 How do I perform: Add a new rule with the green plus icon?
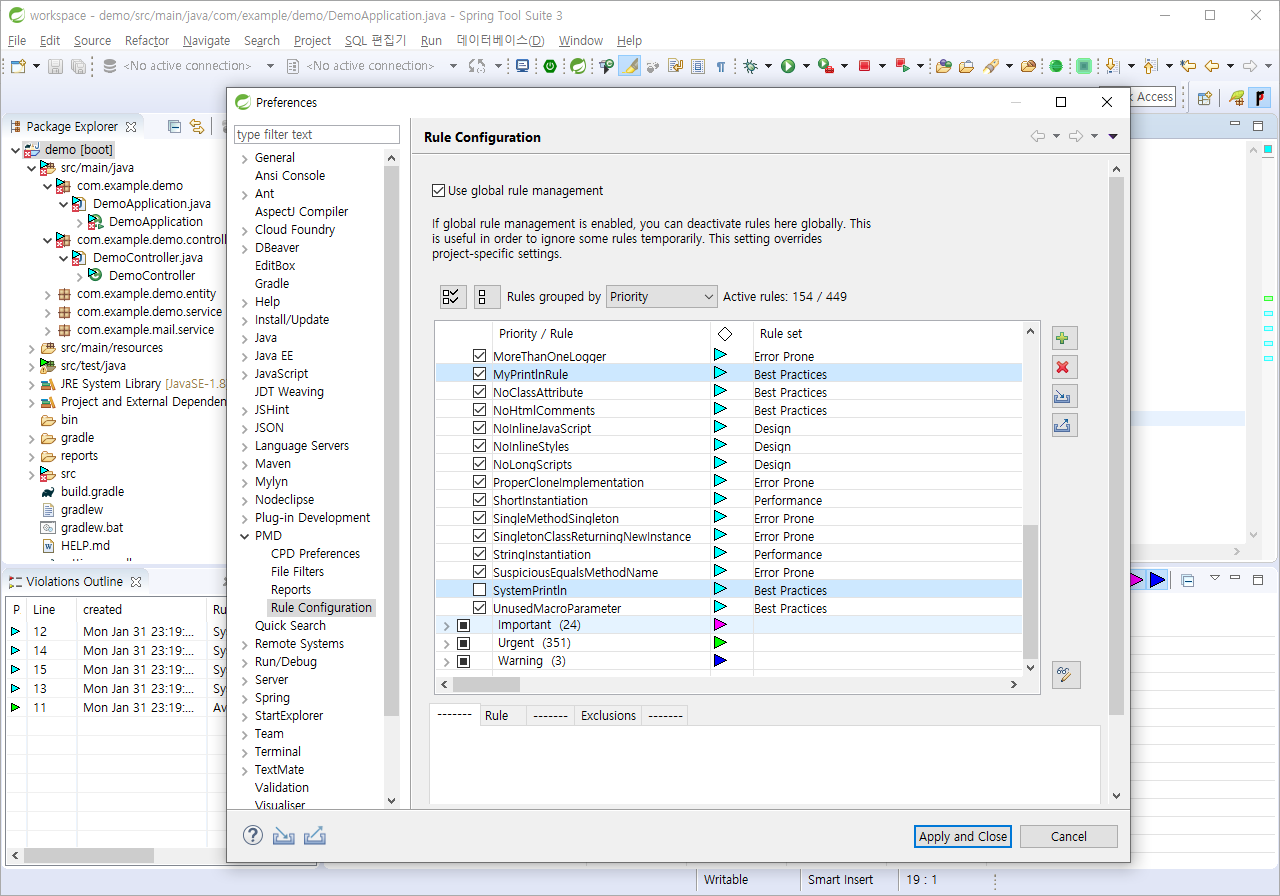(x=1064, y=338)
